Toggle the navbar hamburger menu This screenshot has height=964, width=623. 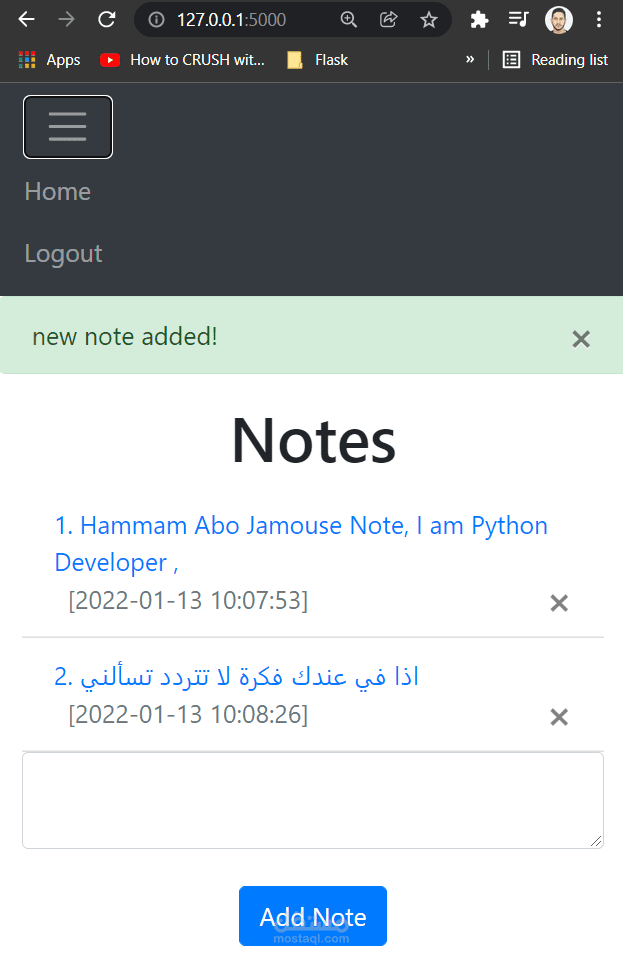pos(67,126)
